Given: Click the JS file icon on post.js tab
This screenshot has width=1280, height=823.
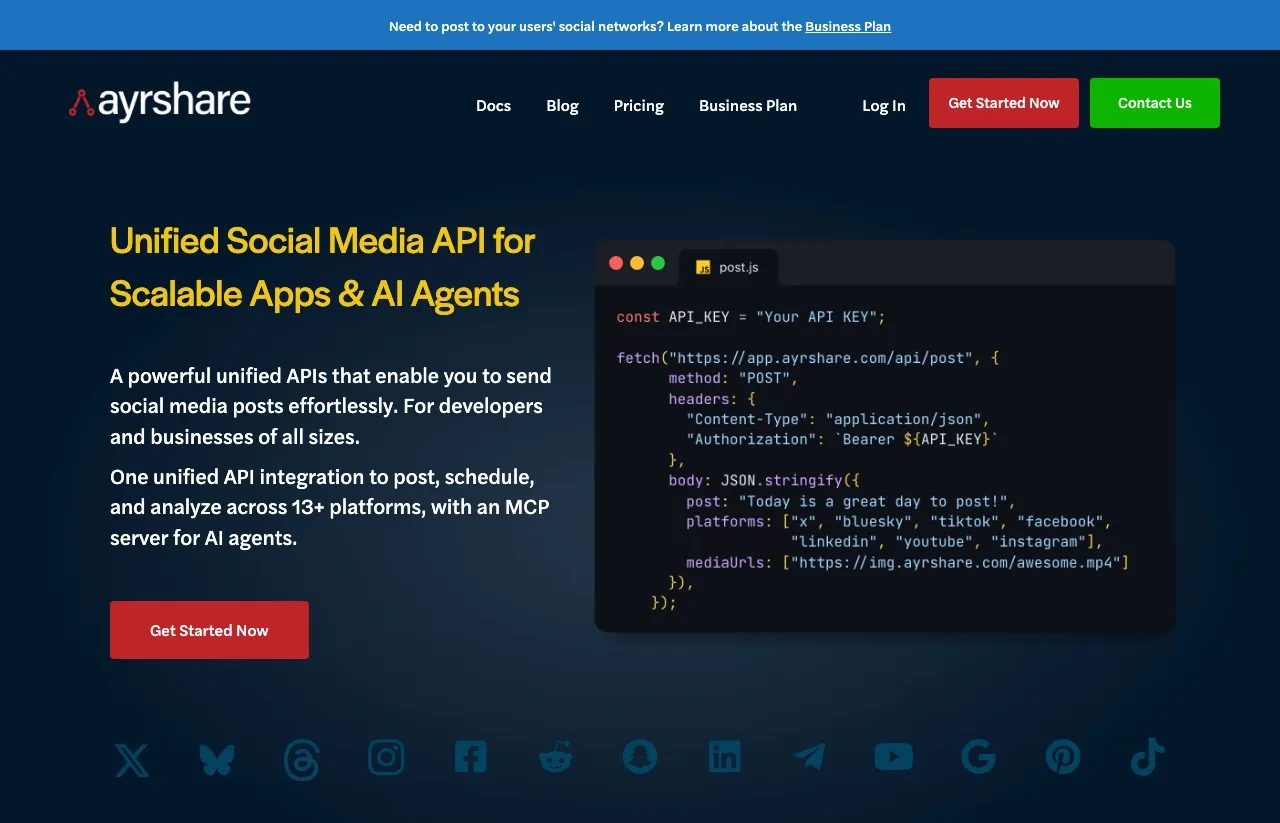Looking at the screenshot, I should (703, 267).
